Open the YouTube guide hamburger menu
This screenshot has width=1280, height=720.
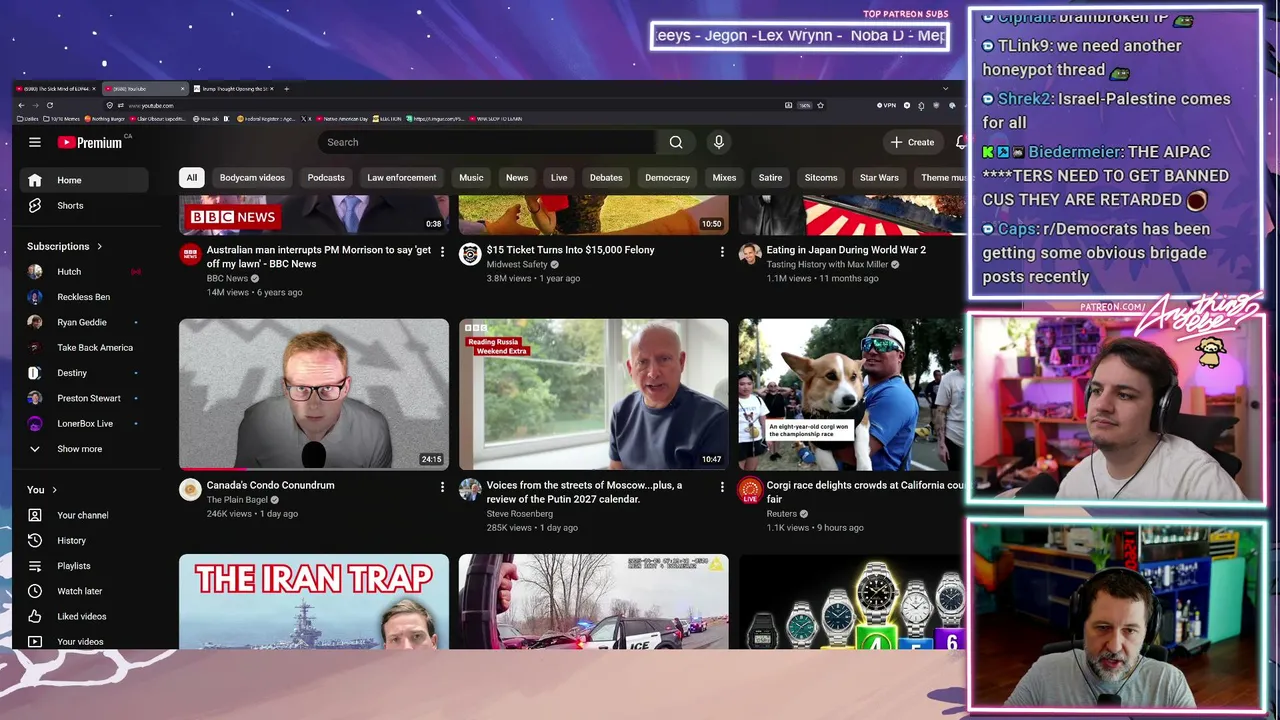pos(35,142)
